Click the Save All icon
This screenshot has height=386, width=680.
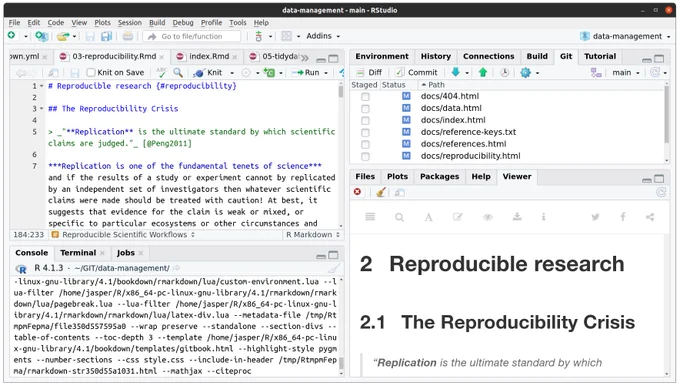pyautogui.click(x=106, y=36)
